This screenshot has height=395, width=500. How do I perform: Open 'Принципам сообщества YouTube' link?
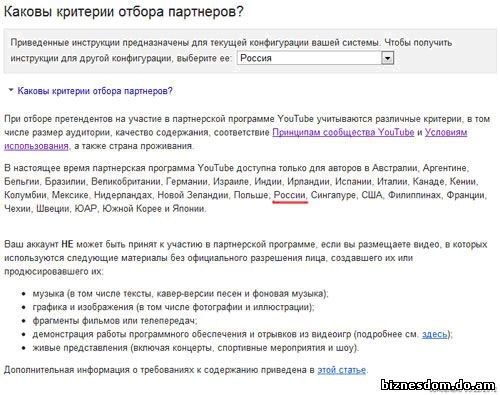click(x=343, y=132)
